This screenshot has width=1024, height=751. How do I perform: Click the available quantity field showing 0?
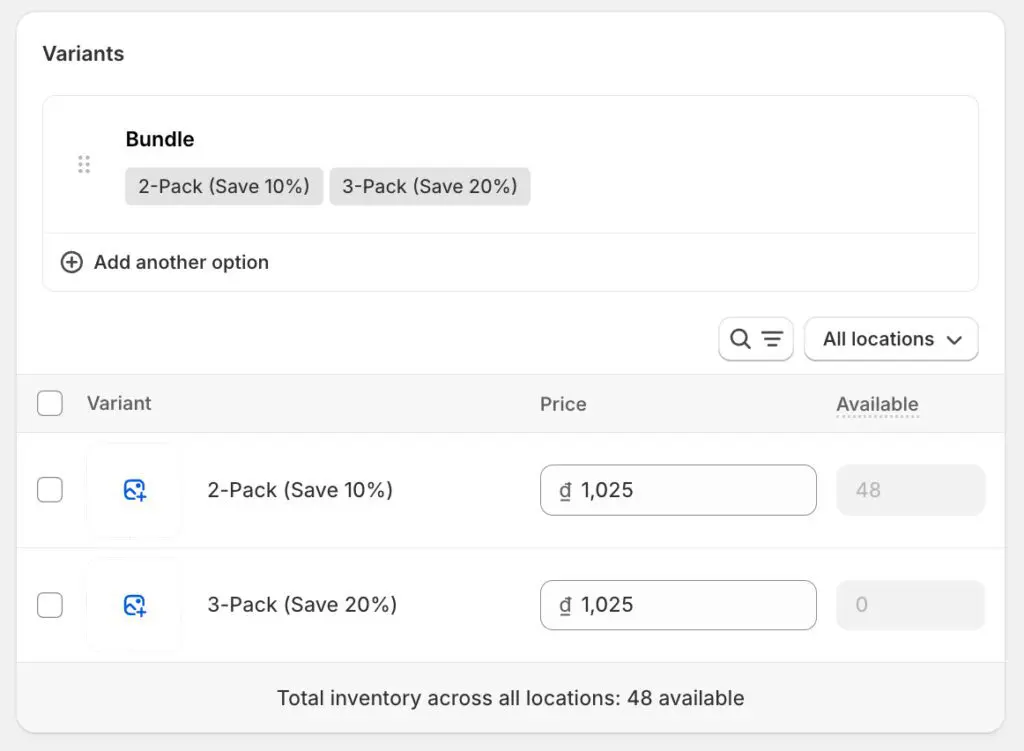click(910, 605)
